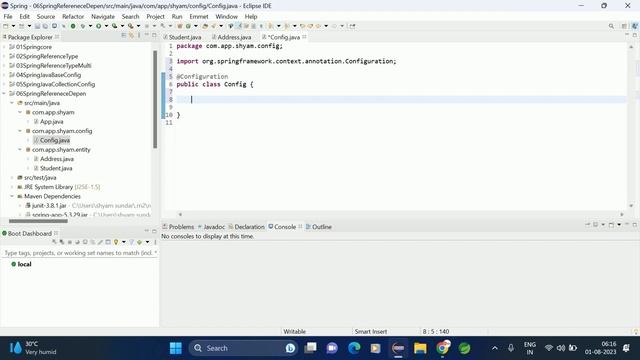Open the Navigate menu
Image resolution: width=640 pixels, height=360 pixels.
click(x=103, y=16)
